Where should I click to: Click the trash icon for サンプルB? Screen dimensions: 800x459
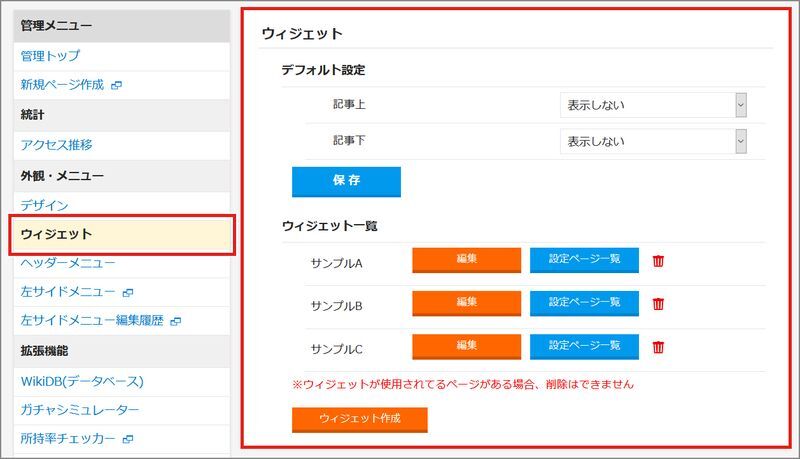[658, 304]
